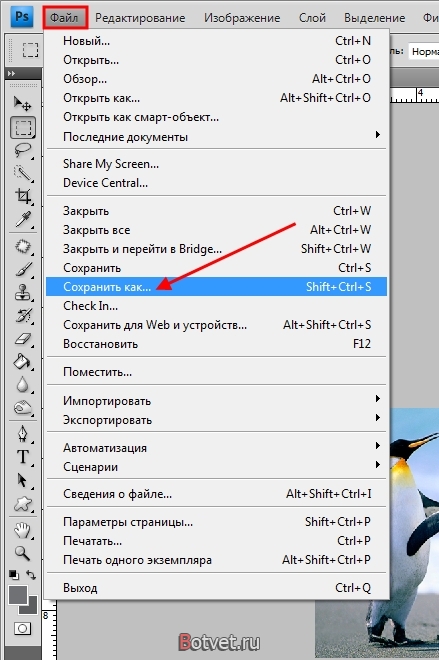Select the Eraser tool
Viewport: 439px width, 660px height.
[22, 338]
